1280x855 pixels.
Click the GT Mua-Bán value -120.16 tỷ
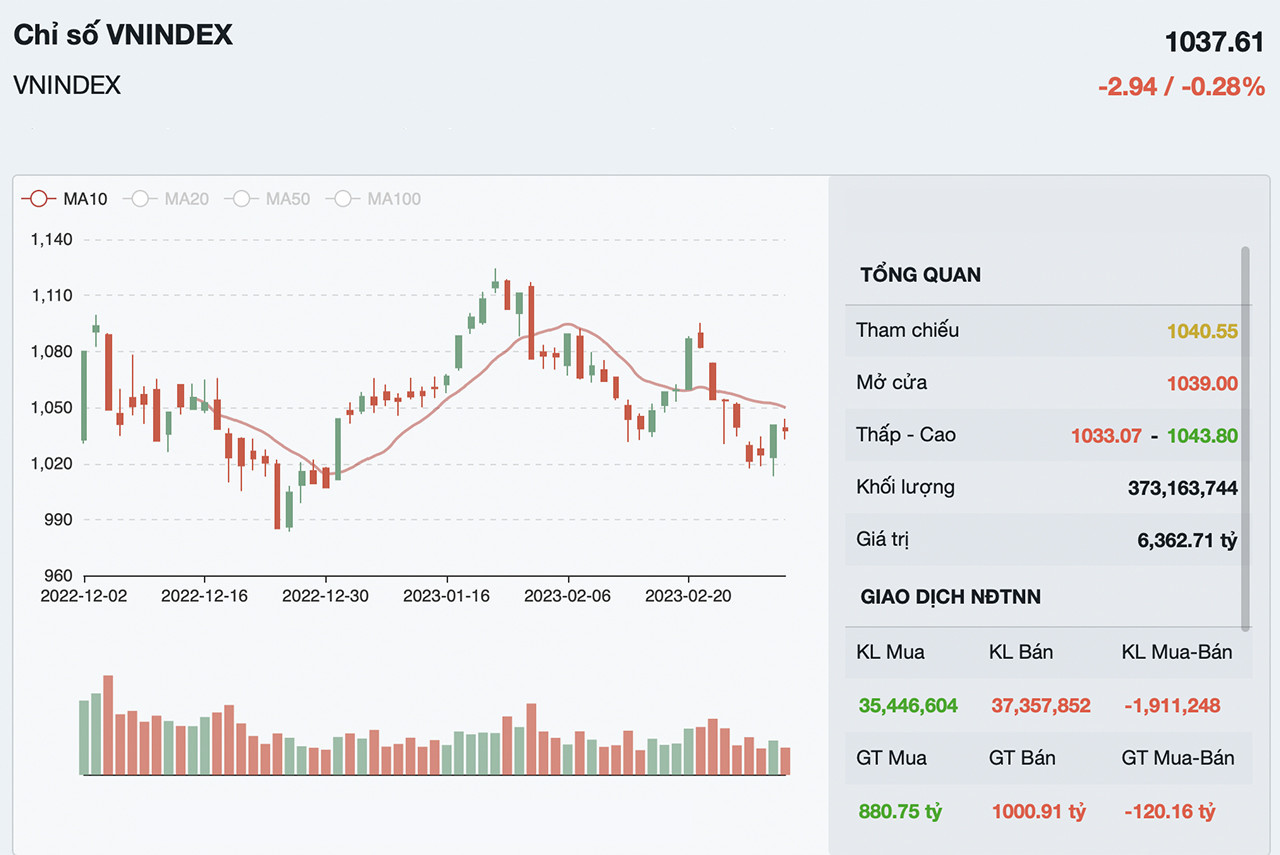coord(1169,811)
